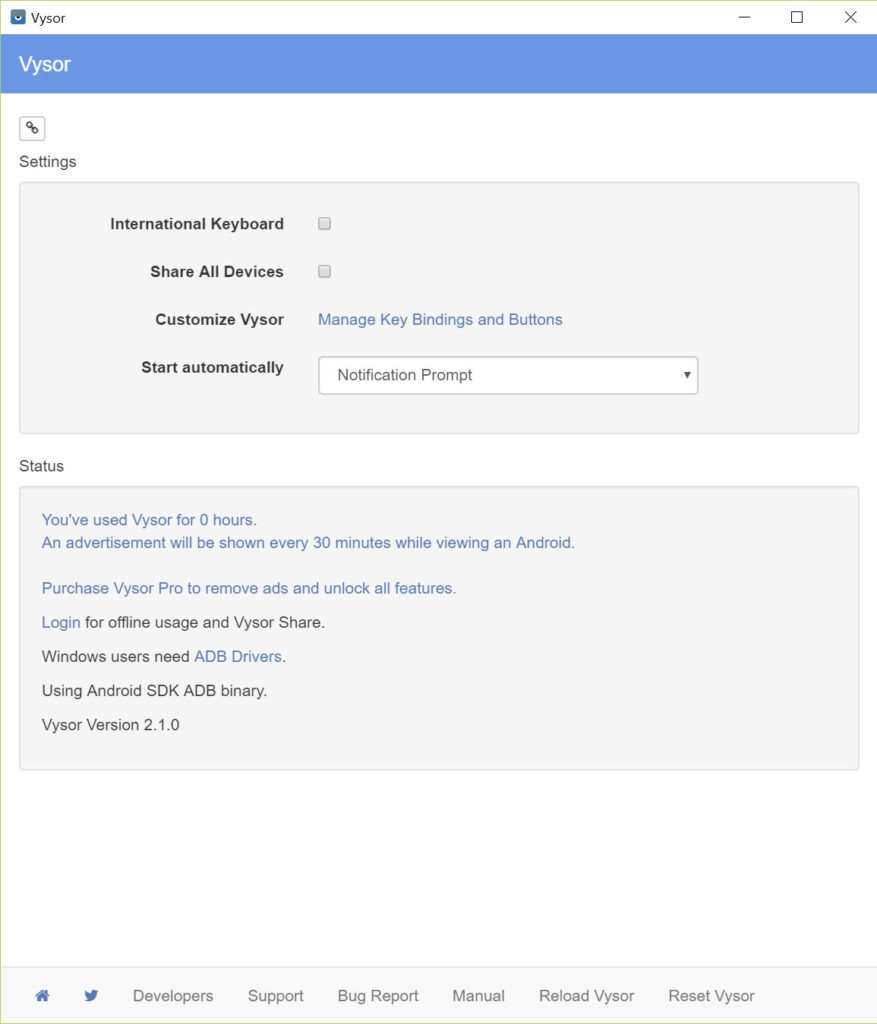Open Manage Key Bindings and Buttons link
This screenshot has height=1024, width=877.
pos(440,319)
